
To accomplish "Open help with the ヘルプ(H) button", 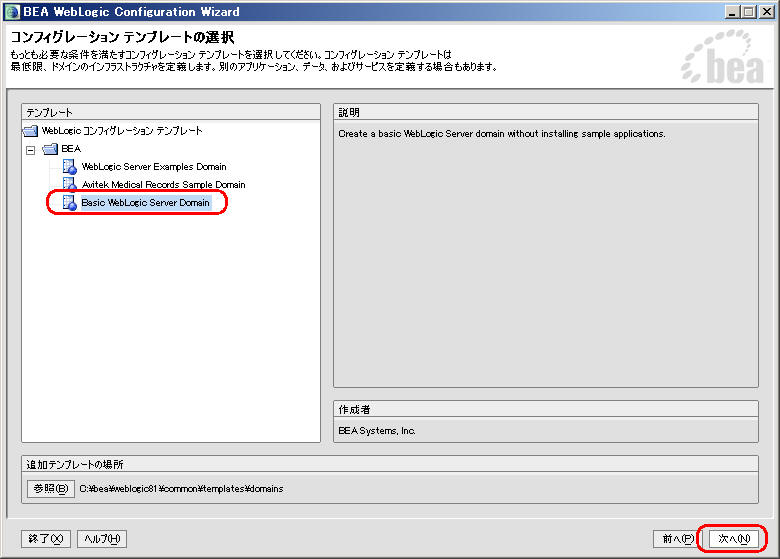I will point(102,539).
